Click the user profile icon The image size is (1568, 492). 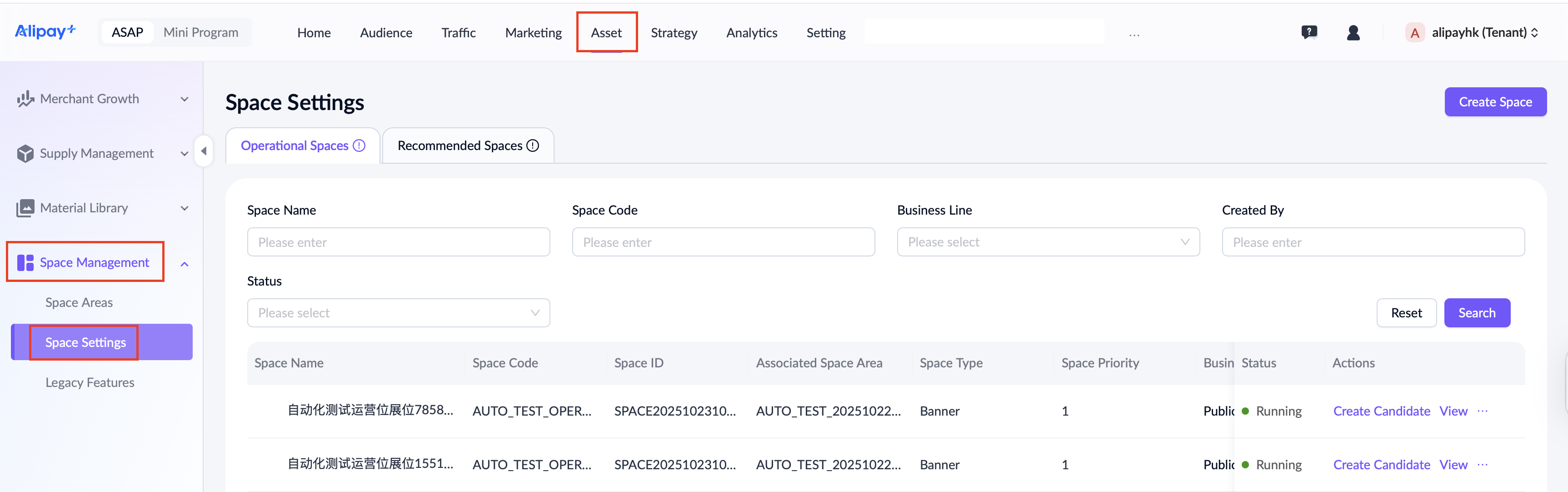(x=1353, y=32)
